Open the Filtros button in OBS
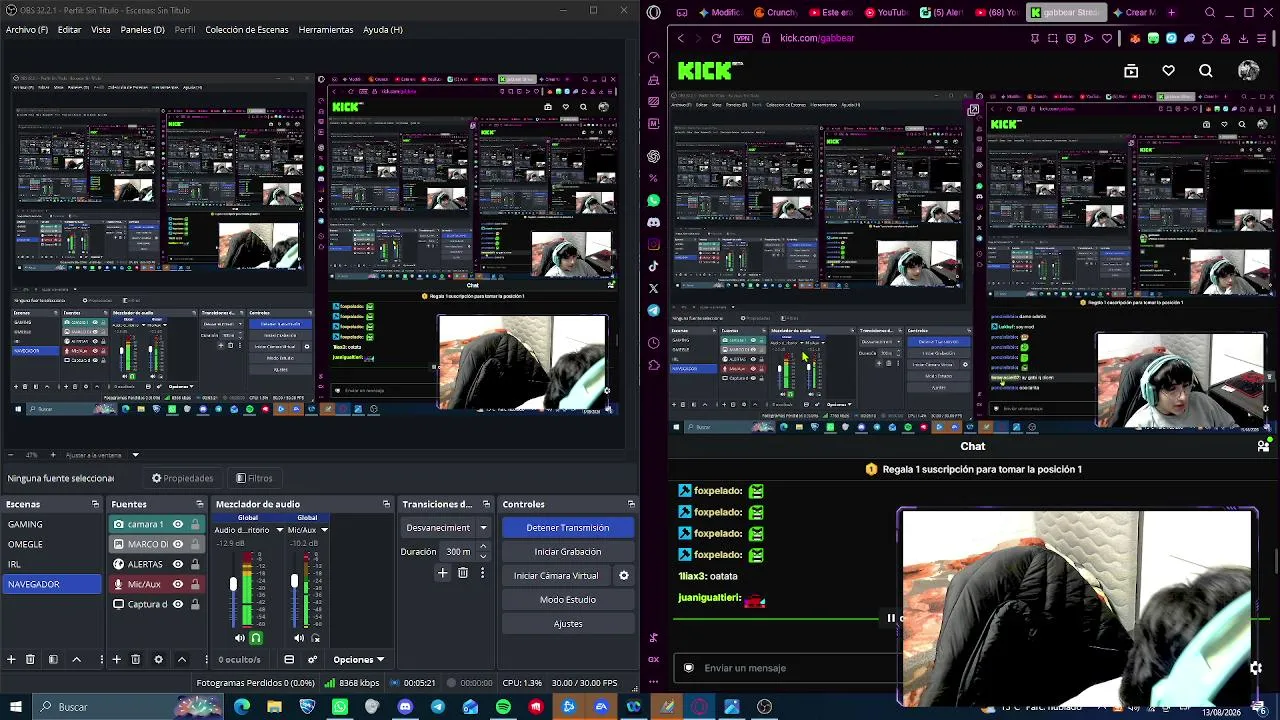The height and width of the screenshot is (720, 1280). 254,478
